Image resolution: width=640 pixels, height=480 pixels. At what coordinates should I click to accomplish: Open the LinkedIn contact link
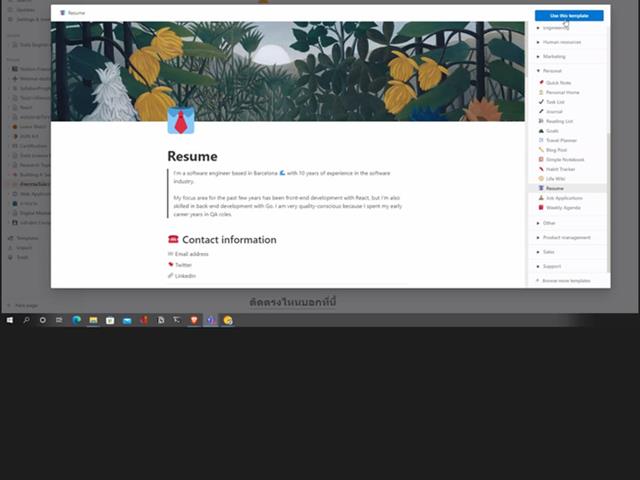(x=185, y=276)
